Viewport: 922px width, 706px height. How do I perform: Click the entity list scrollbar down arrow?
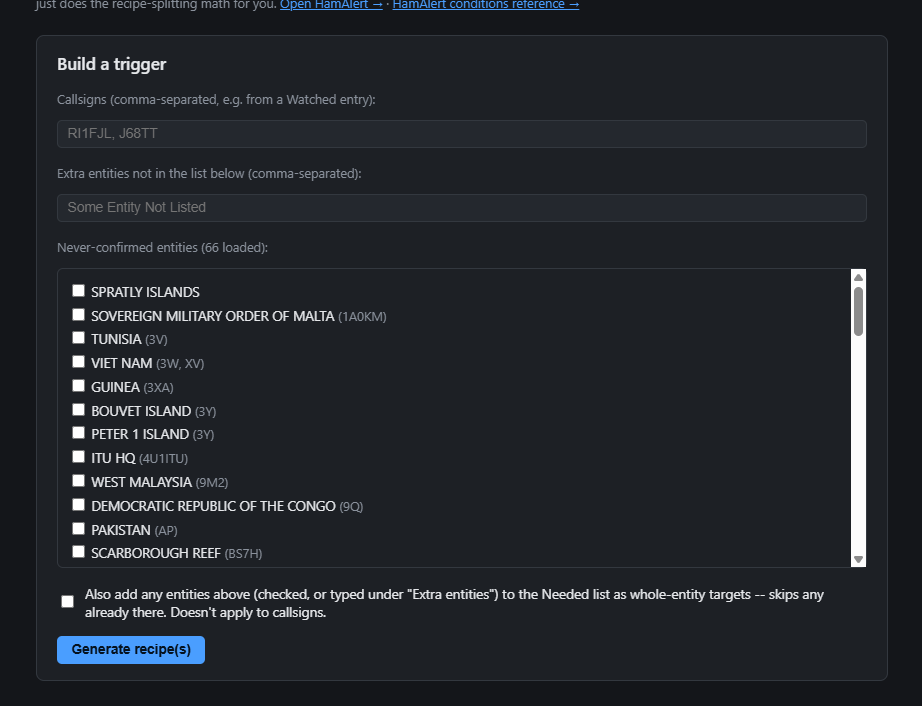[858, 560]
